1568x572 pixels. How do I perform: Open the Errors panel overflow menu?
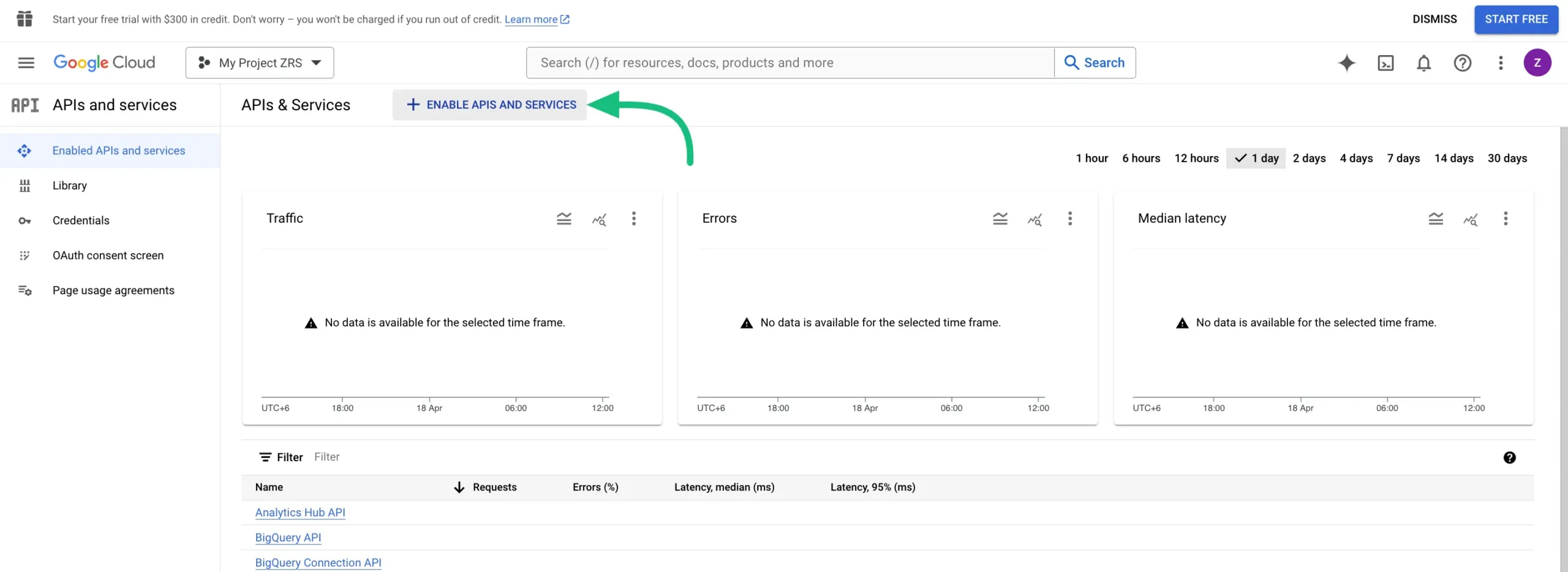pyautogui.click(x=1070, y=218)
